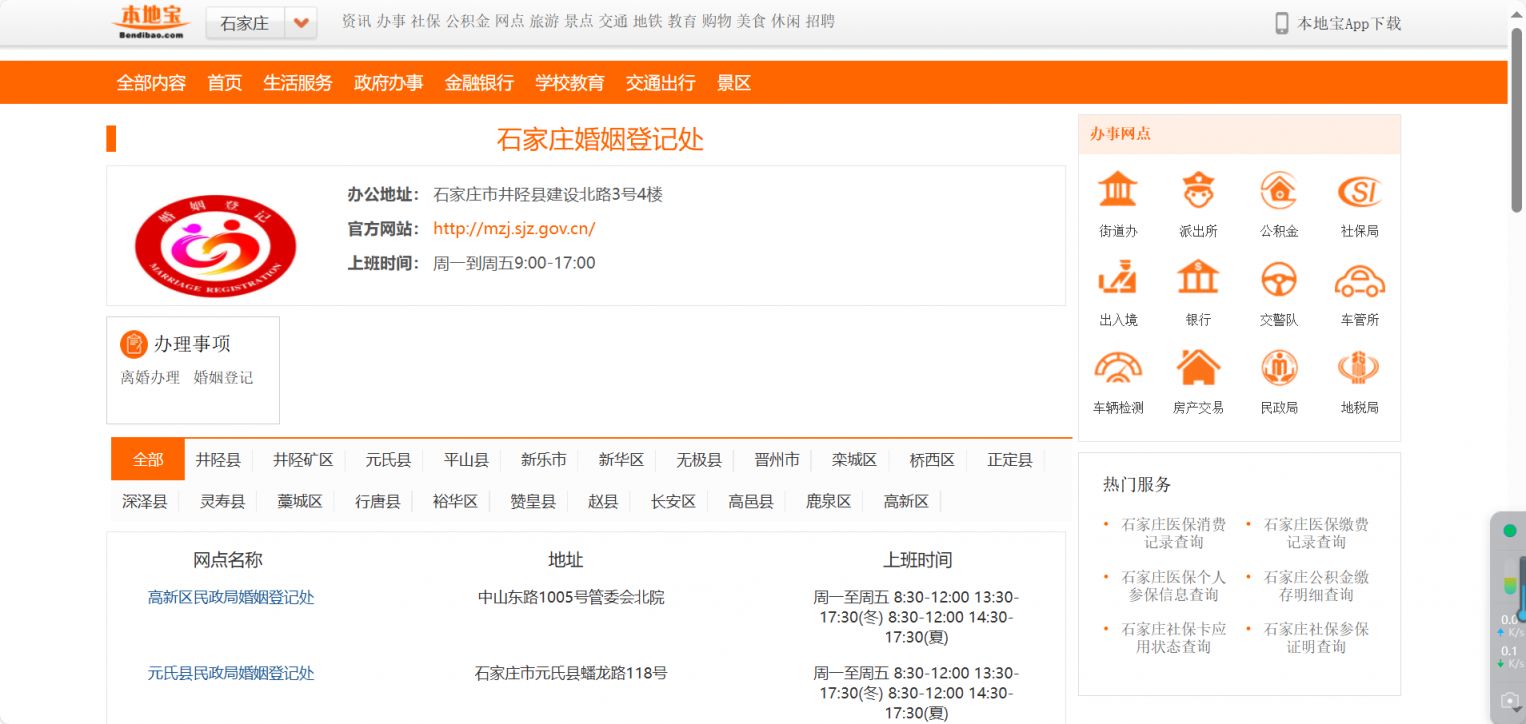
Task: Open 高新区民政局婚姻登记处 outlet link
Action: (231, 597)
